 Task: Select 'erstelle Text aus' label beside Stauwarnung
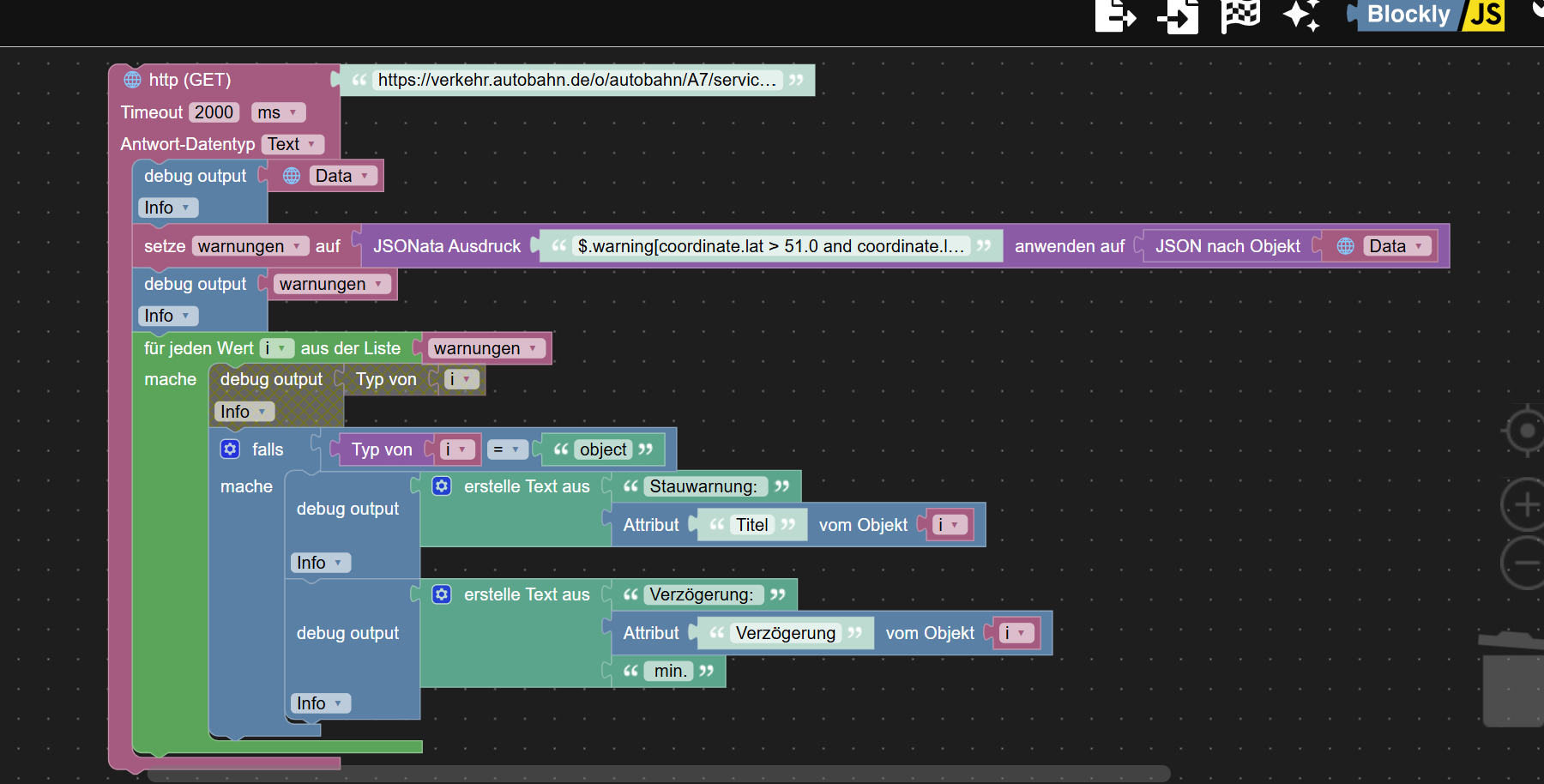(x=528, y=486)
